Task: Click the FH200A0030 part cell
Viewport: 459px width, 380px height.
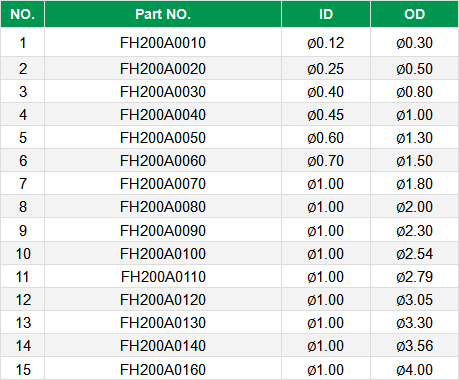Action: point(163,92)
